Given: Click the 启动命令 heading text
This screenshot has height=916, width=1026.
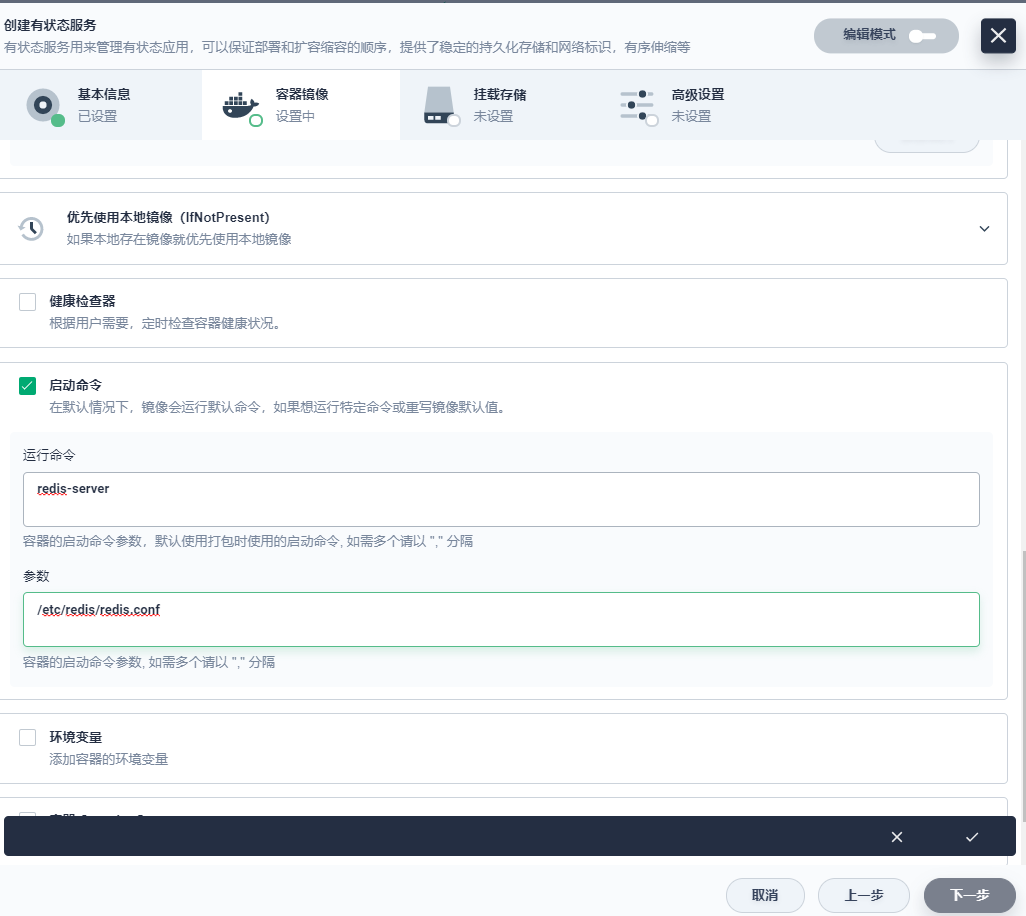Looking at the screenshot, I should click(76, 385).
